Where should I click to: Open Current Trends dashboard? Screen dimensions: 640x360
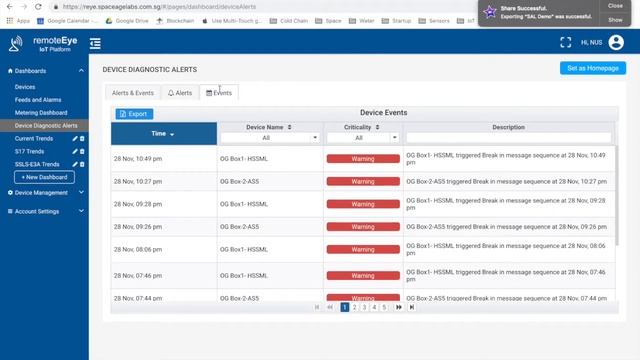click(x=34, y=139)
